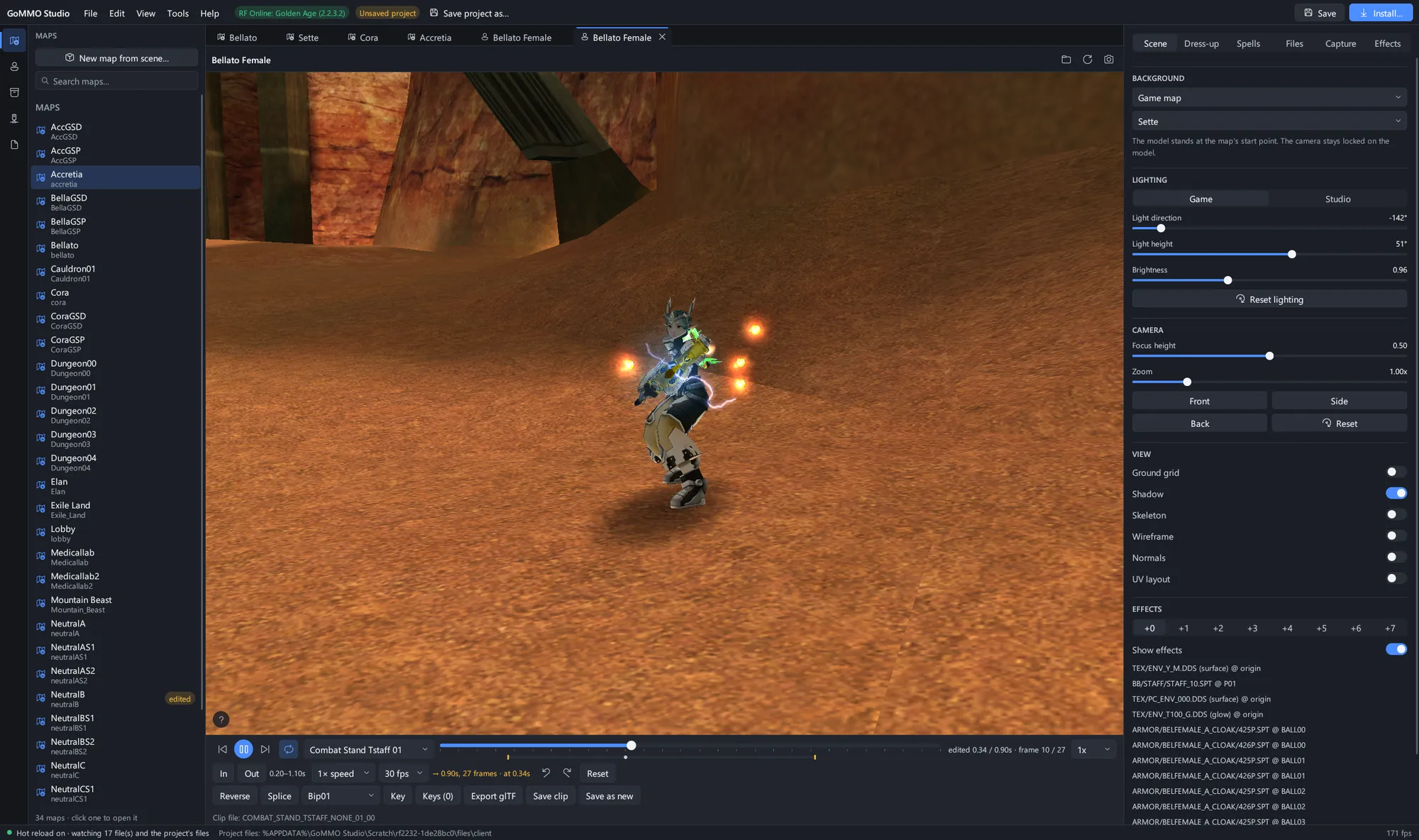The image size is (1419, 840).
Task: Enable the Wireframe toggle
Action: (1396, 536)
